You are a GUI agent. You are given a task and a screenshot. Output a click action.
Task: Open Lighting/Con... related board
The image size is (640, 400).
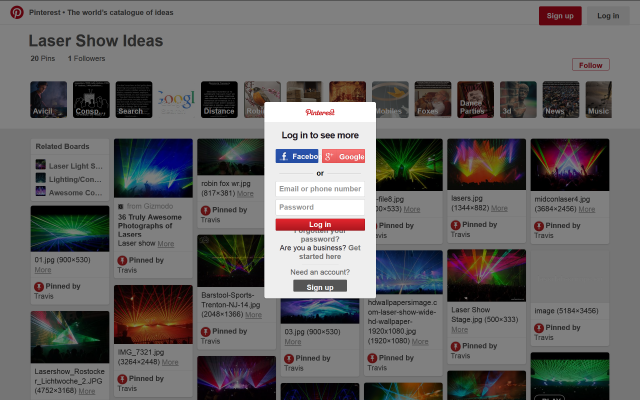point(69,179)
